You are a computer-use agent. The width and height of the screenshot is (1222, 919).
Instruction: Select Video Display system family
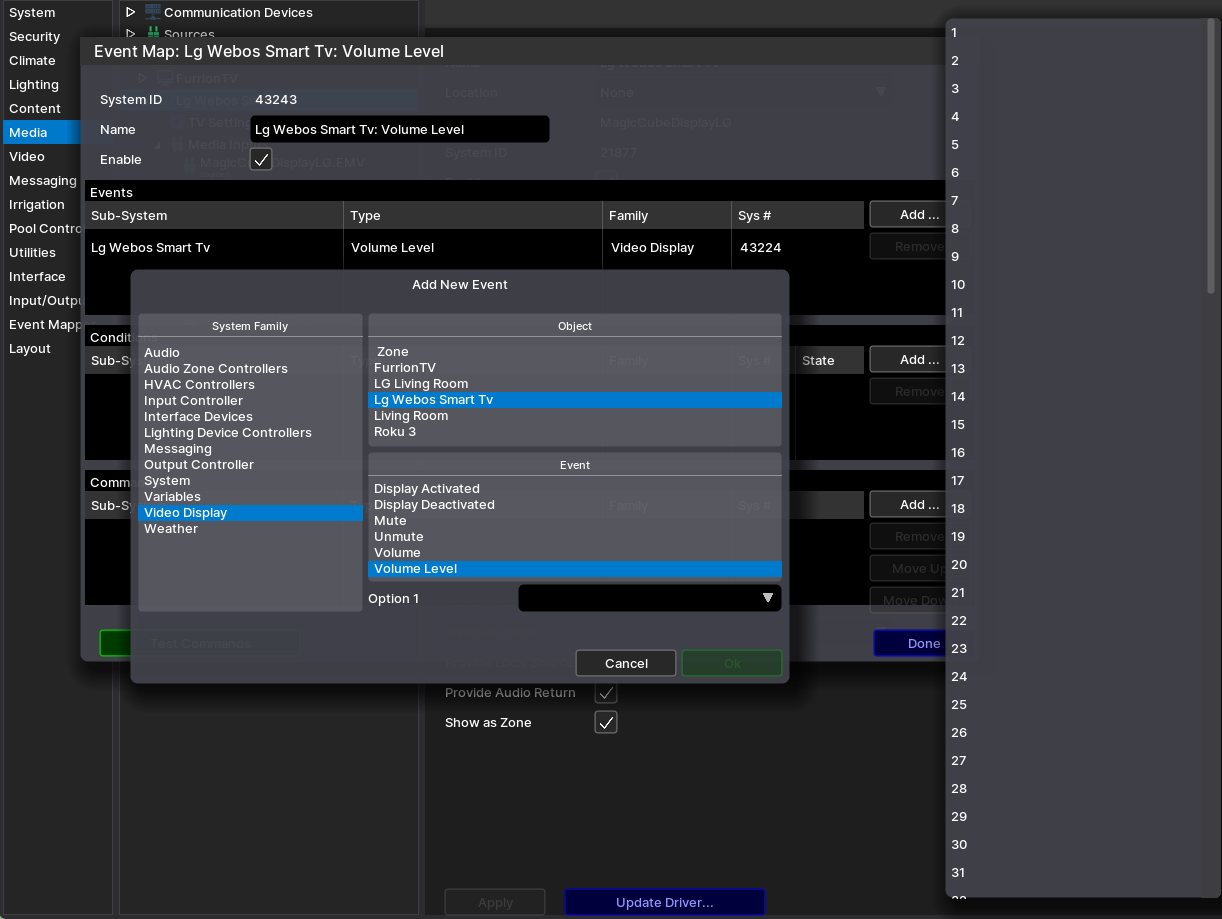click(250, 512)
